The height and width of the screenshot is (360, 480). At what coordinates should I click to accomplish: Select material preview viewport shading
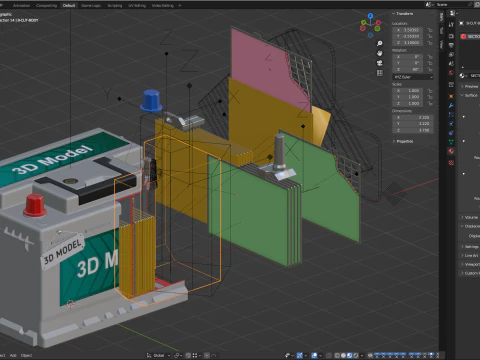click(349, 355)
